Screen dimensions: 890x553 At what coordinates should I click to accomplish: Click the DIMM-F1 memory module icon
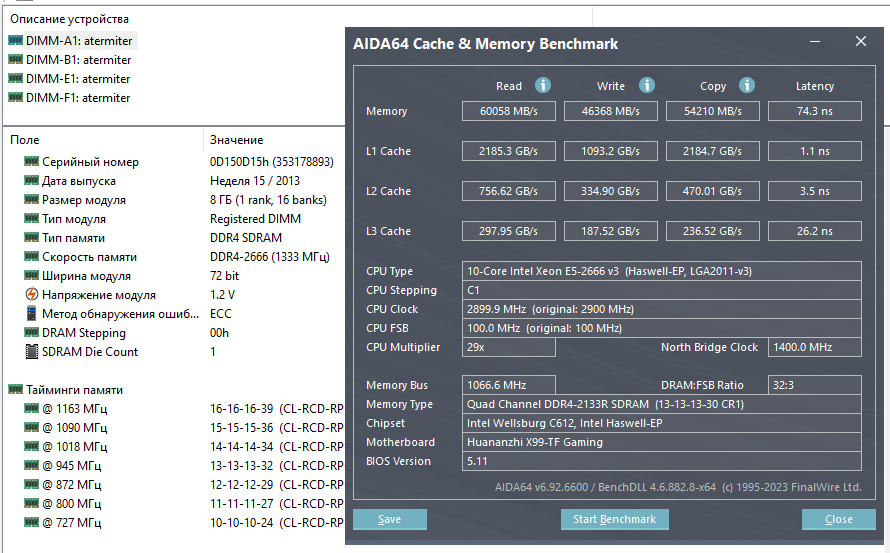pos(16,97)
